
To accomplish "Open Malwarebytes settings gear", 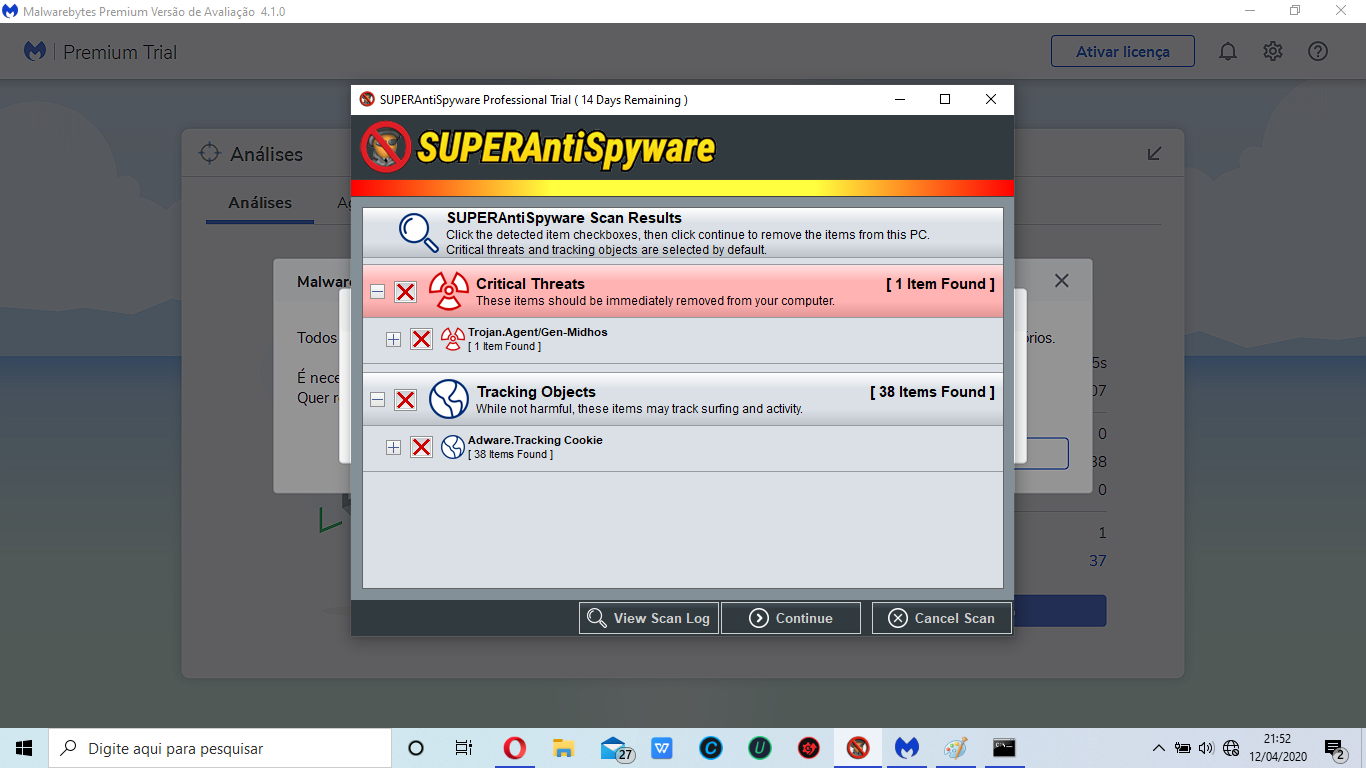I will pos(1273,51).
